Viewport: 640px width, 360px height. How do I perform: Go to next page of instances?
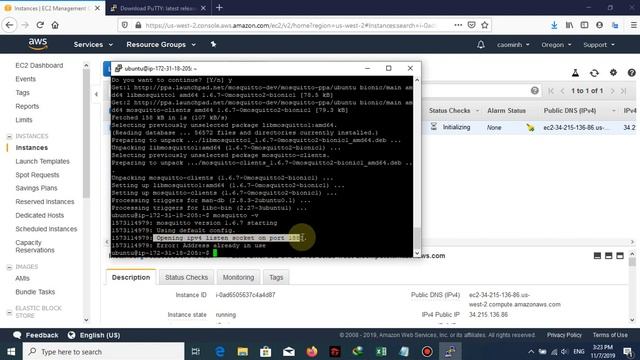click(612, 91)
